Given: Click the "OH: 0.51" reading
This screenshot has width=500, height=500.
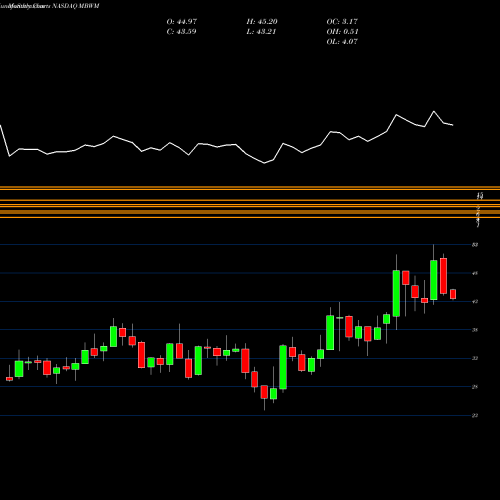Looking at the screenshot, I should pos(342,32).
